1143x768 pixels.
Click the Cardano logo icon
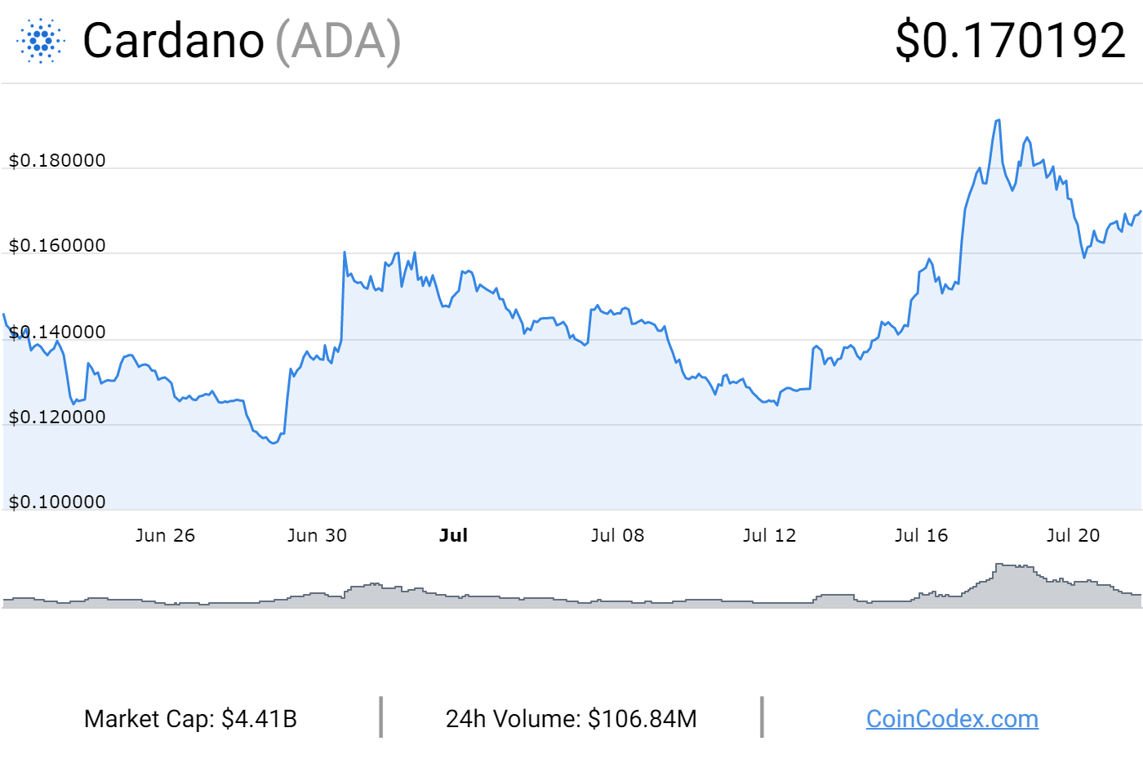[41, 41]
